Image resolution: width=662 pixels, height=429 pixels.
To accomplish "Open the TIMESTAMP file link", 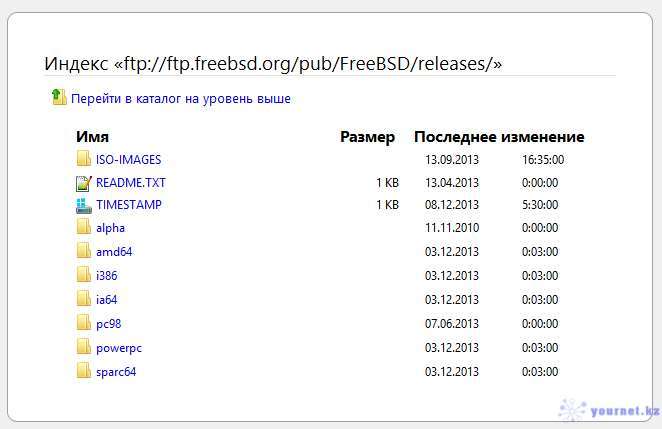I will point(129,205).
